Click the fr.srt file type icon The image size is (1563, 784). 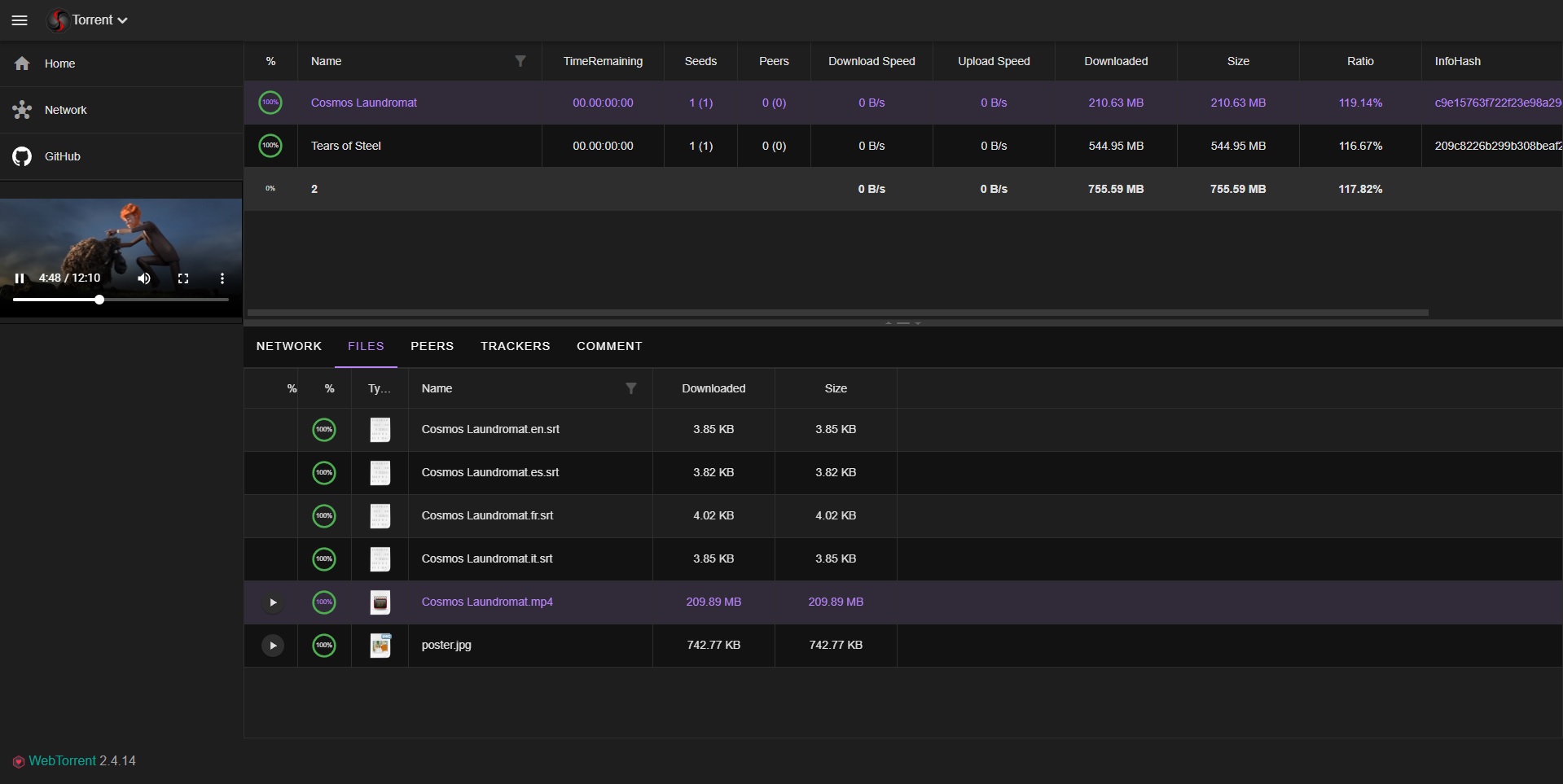tap(380, 515)
